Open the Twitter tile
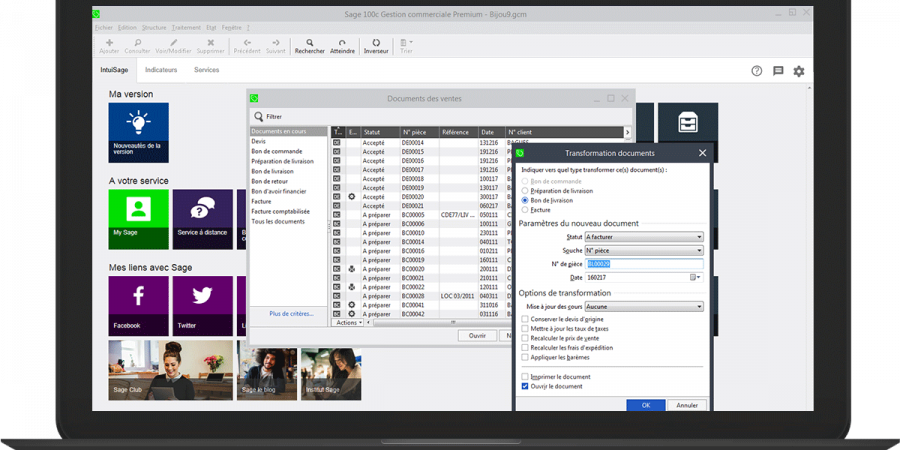This screenshot has height=450, width=900. pyautogui.click(x=203, y=306)
